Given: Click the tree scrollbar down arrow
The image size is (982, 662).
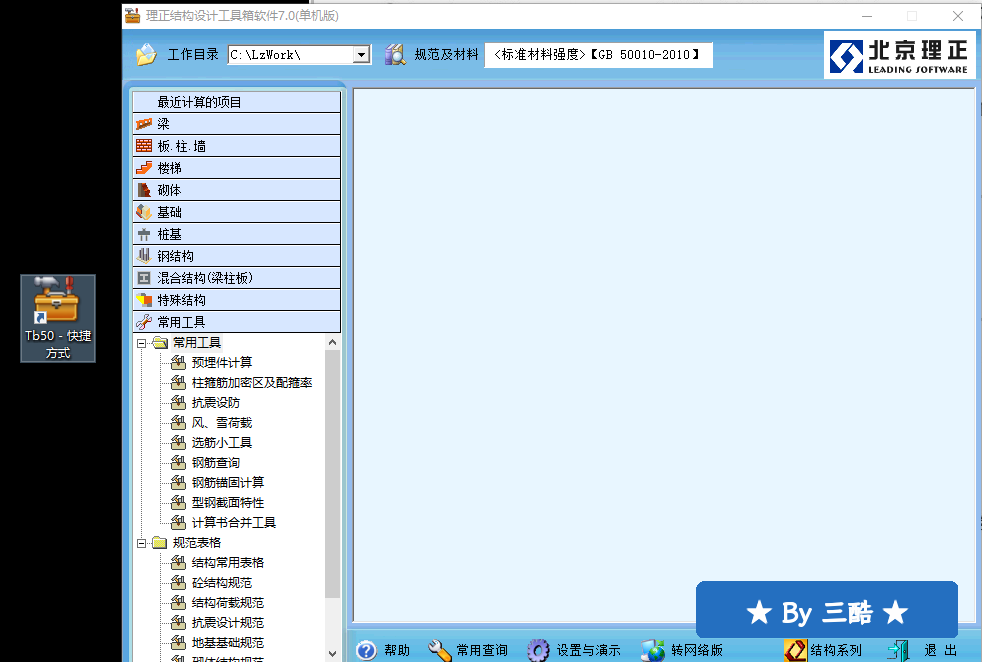Looking at the screenshot, I should coord(333,654).
